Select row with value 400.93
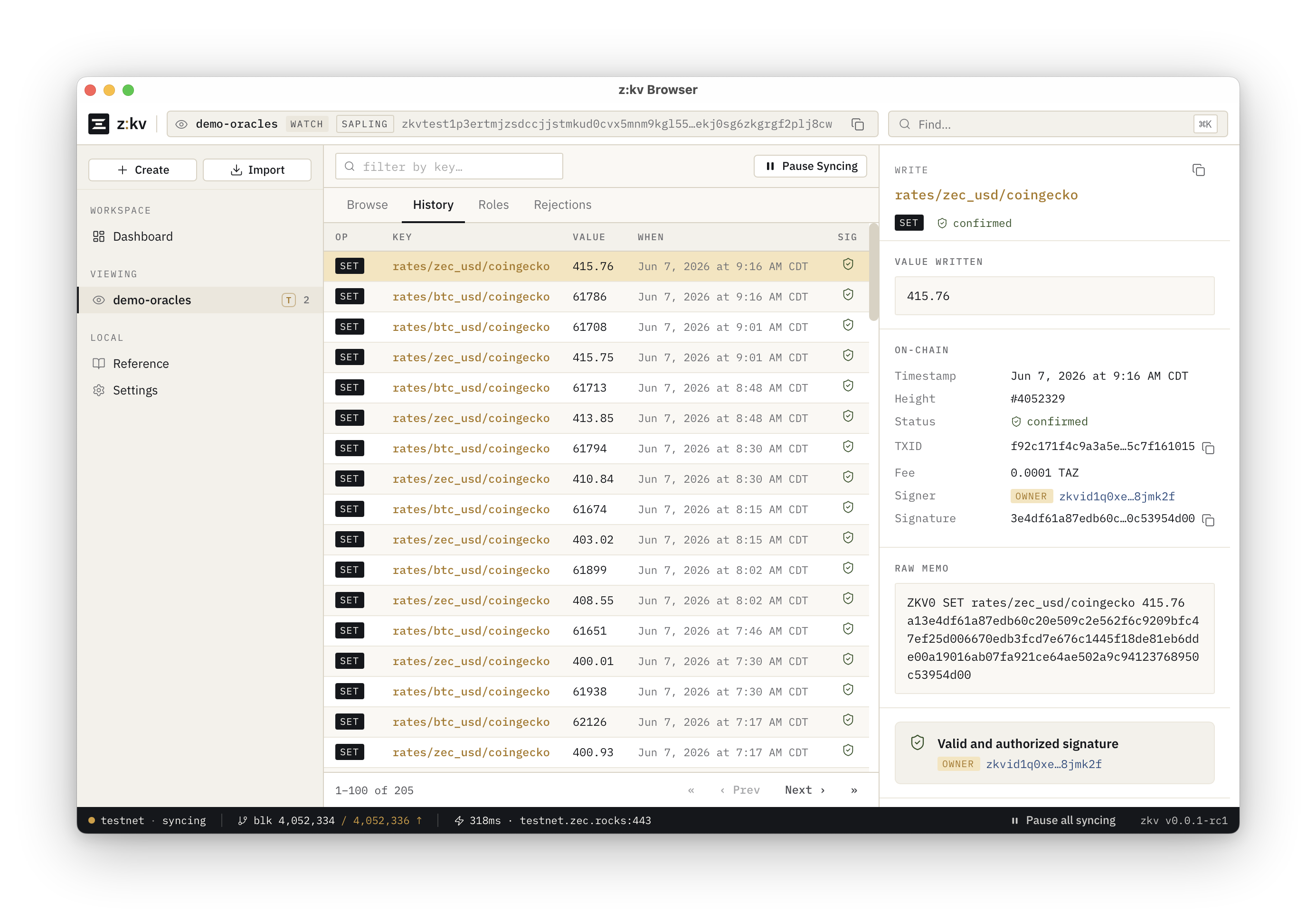1316x910 pixels. tap(596, 752)
